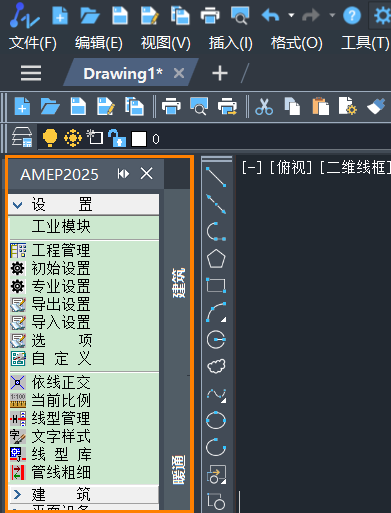Open the 视图(V) menu

(x=166, y=43)
